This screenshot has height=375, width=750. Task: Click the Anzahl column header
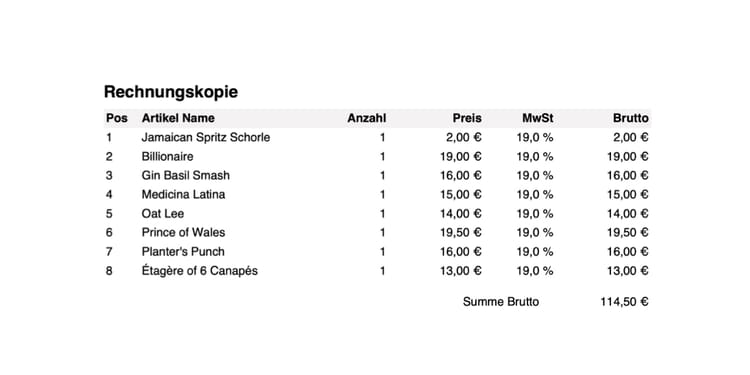point(366,118)
